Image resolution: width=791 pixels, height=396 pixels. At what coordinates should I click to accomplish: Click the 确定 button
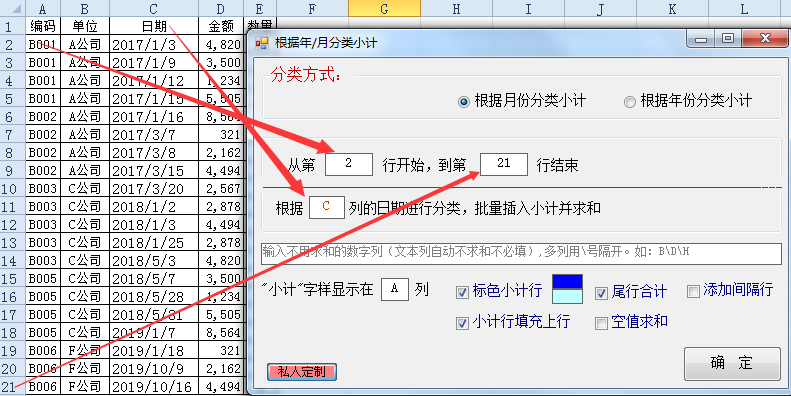pyautogui.click(x=732, y=363)
